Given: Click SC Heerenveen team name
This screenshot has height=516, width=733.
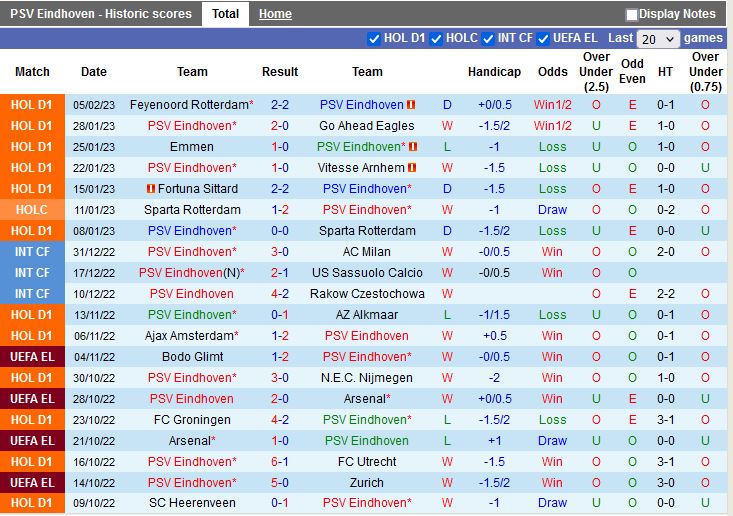Looking at the screenshot, I should click(192, 503).
